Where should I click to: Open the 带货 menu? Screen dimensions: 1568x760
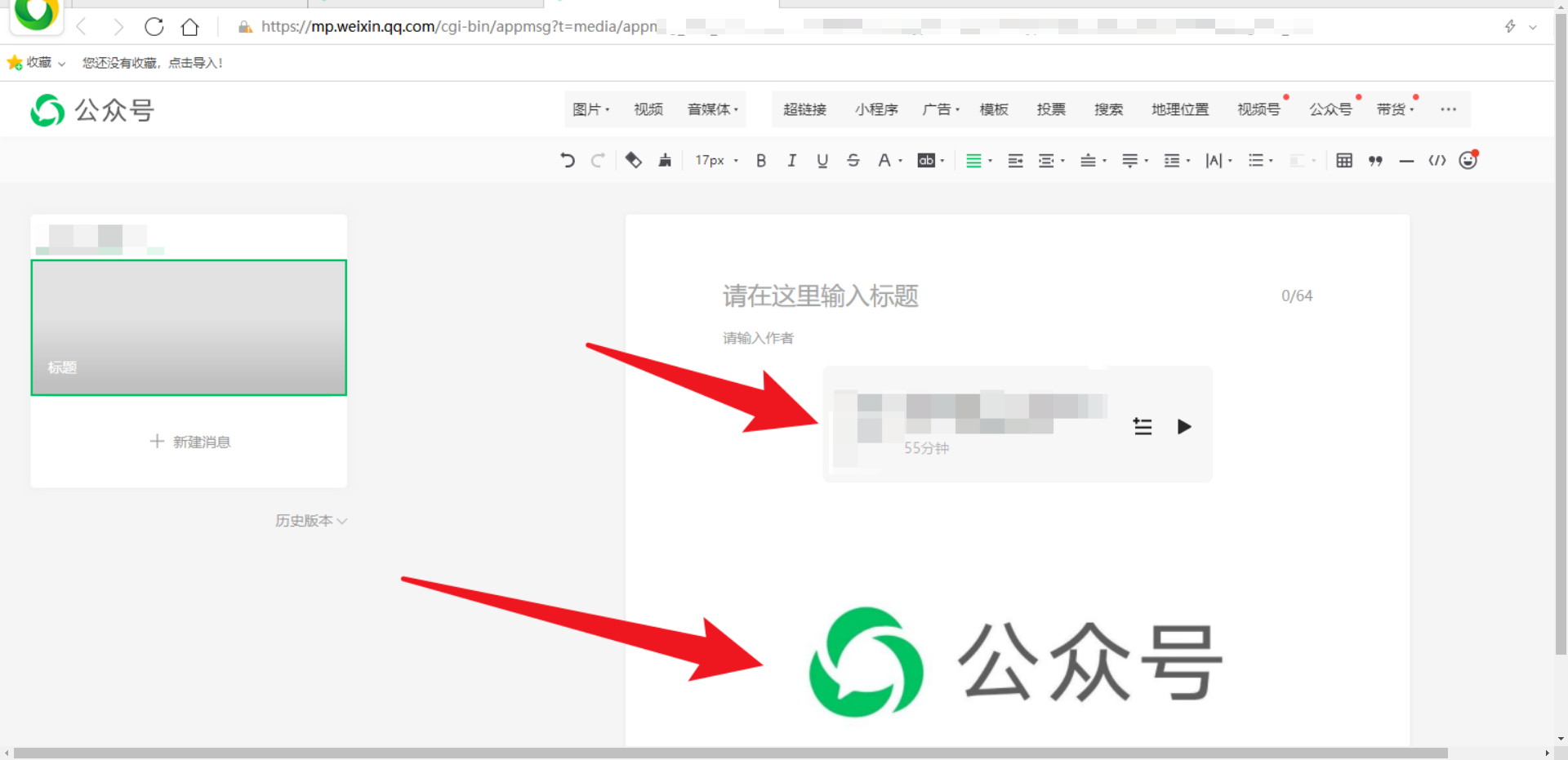pos(1395,109)
